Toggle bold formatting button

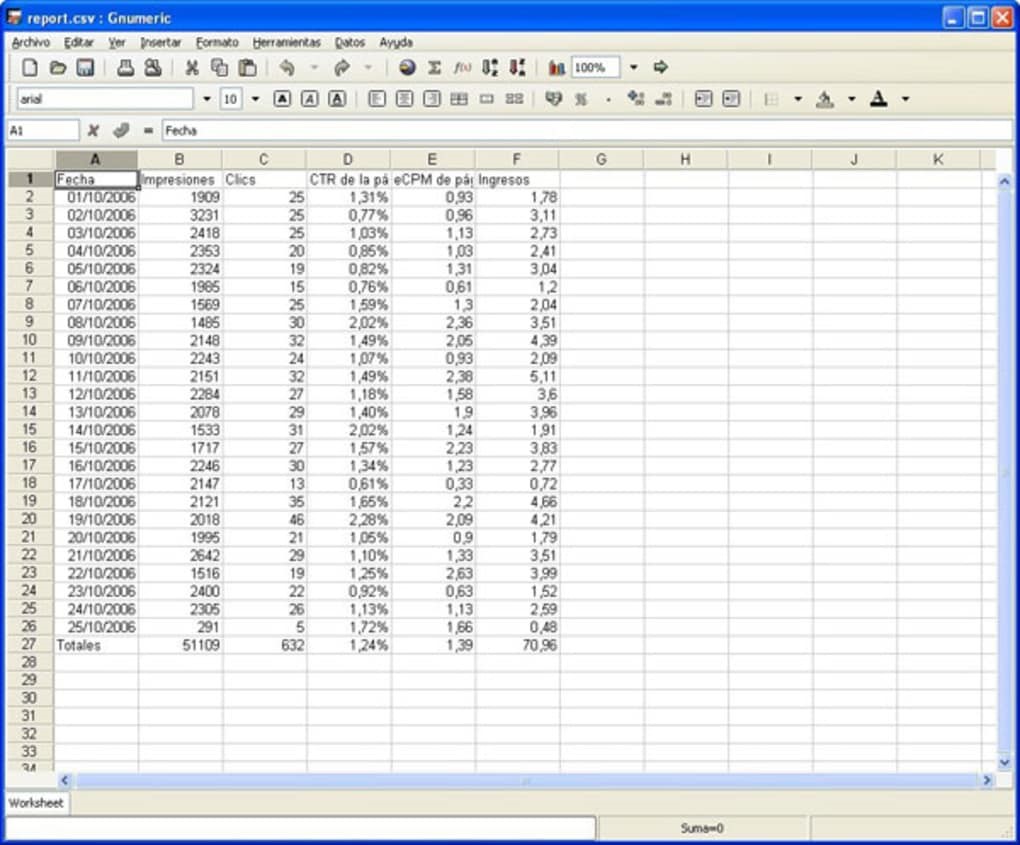pos(282,99)
